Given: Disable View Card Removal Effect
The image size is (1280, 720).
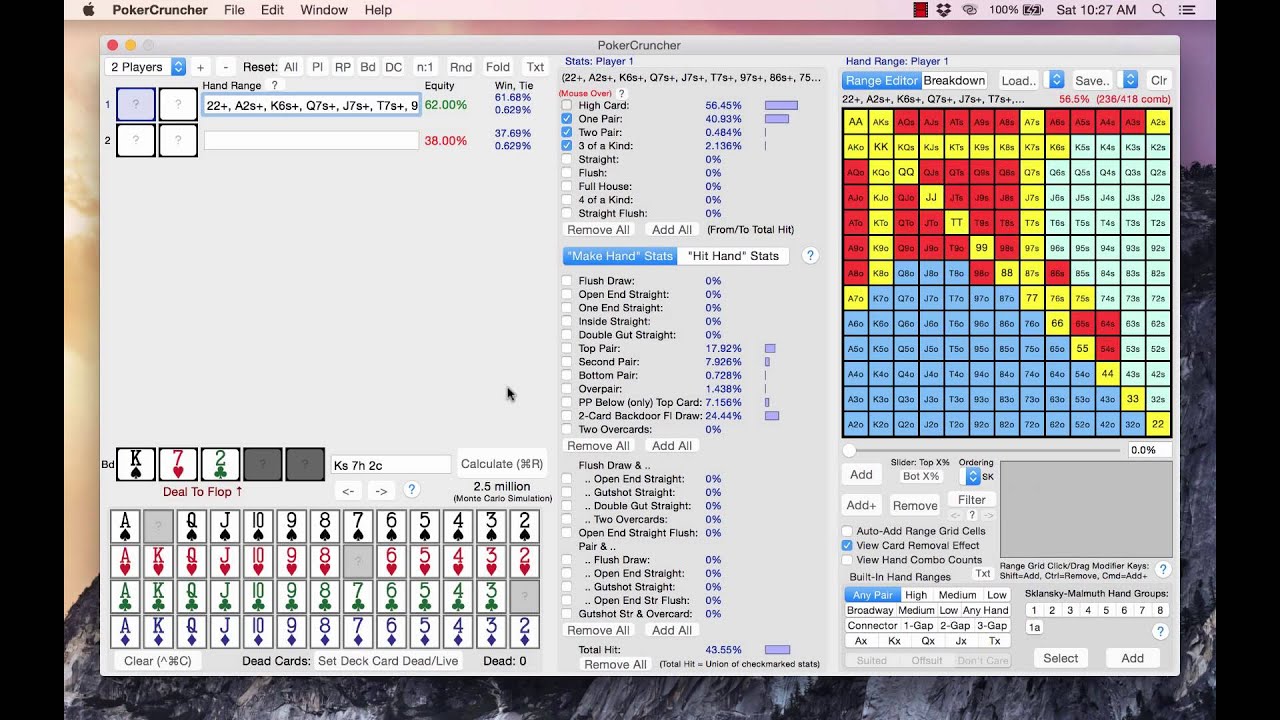Looking at the screenshot, I should (x=847, y=546).
